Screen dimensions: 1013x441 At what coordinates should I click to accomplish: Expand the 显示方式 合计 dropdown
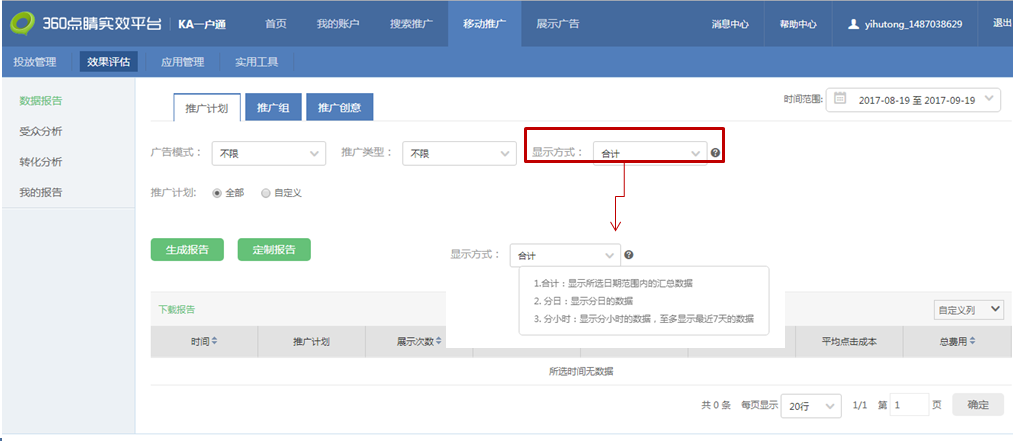tap(649, 153)
